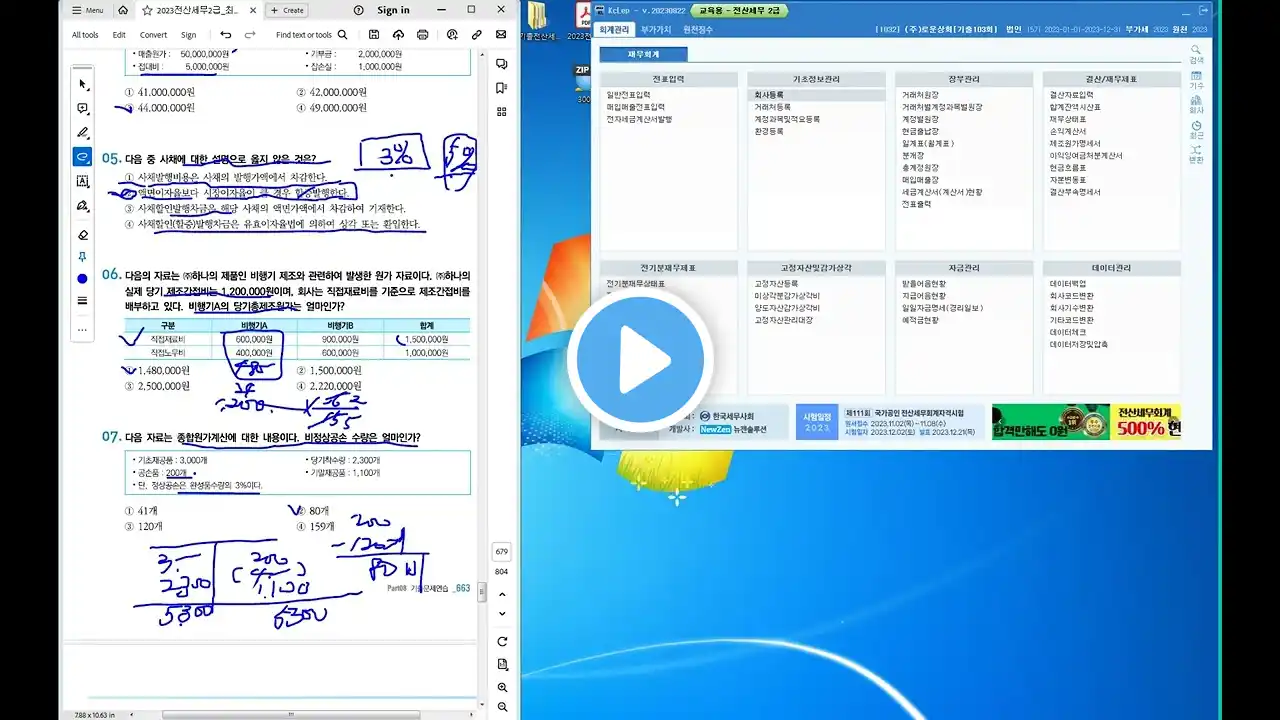Screen dimensions: 1280x720
Task: Copy link to the PDF
Action: pos(476,34)
